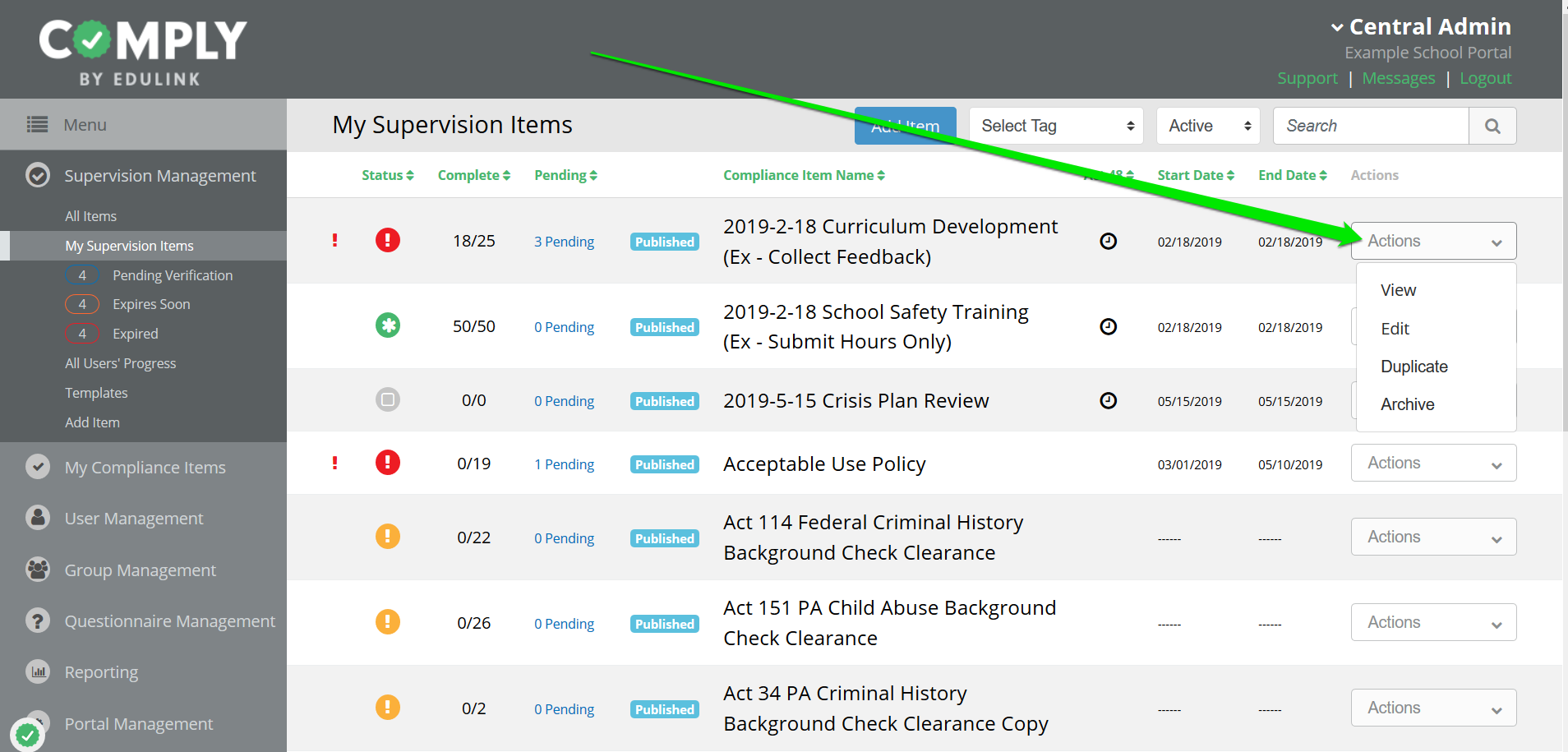Choose Duplicate from the Actions menu
This screenshot has height=752, width=1568.
[1414, 367]
